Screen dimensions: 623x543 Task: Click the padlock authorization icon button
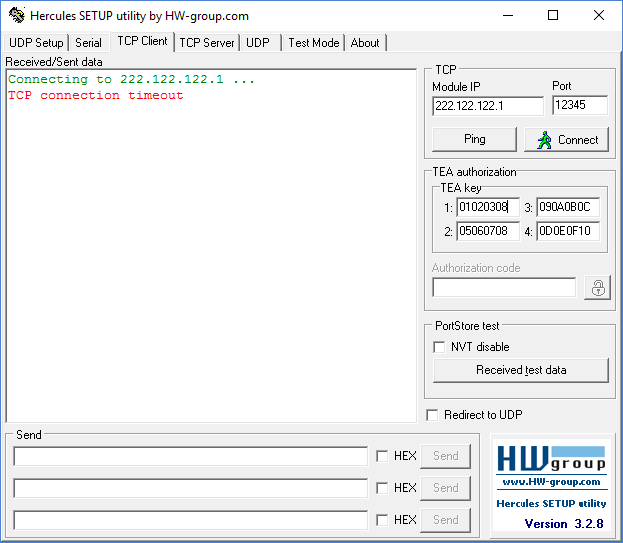coord(598,288)
